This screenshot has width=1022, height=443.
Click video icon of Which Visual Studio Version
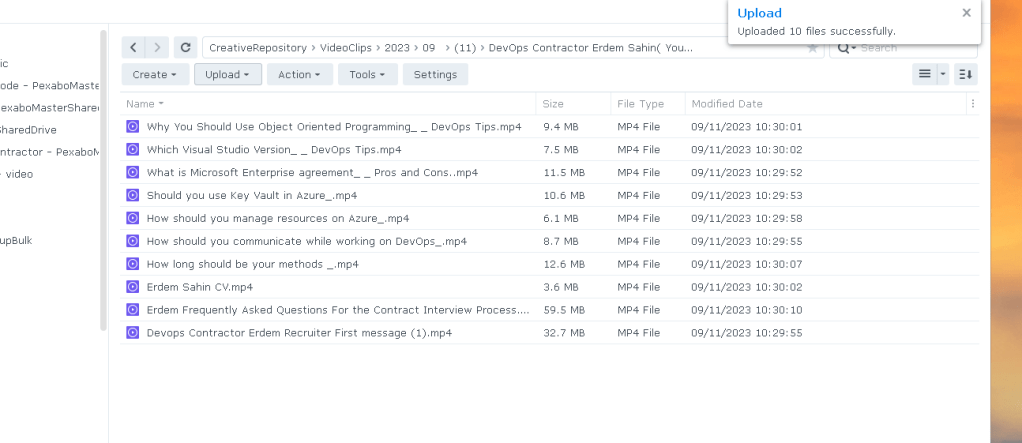coord(132,149)
